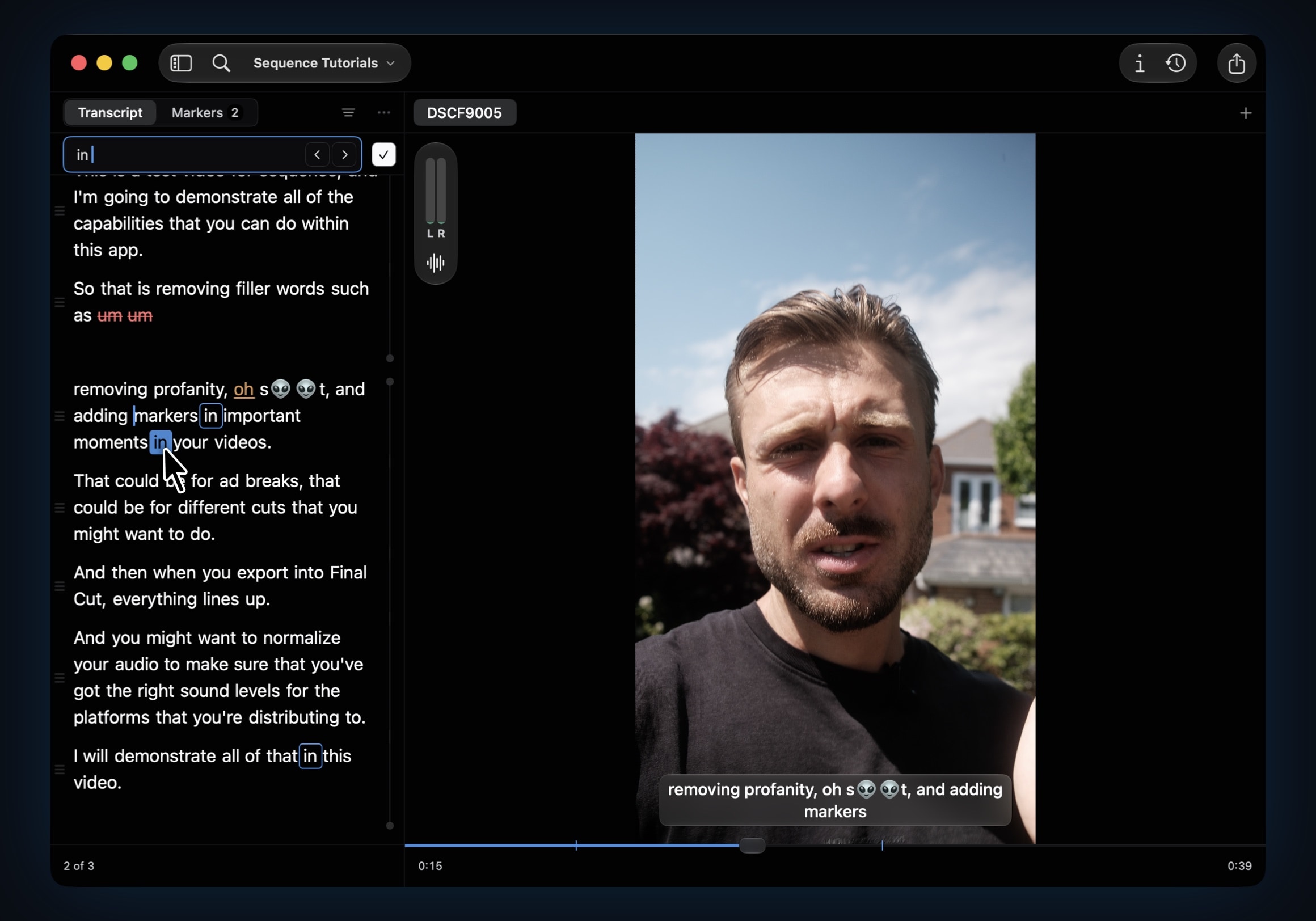Click the audio waveform icon

(x=436, y=263)
